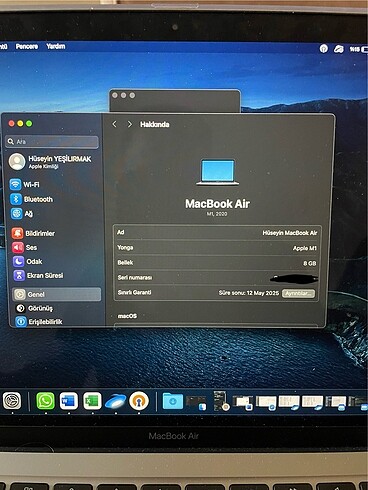Click in the Ara search field
This screenshot has width=368, height=490.
52,142
